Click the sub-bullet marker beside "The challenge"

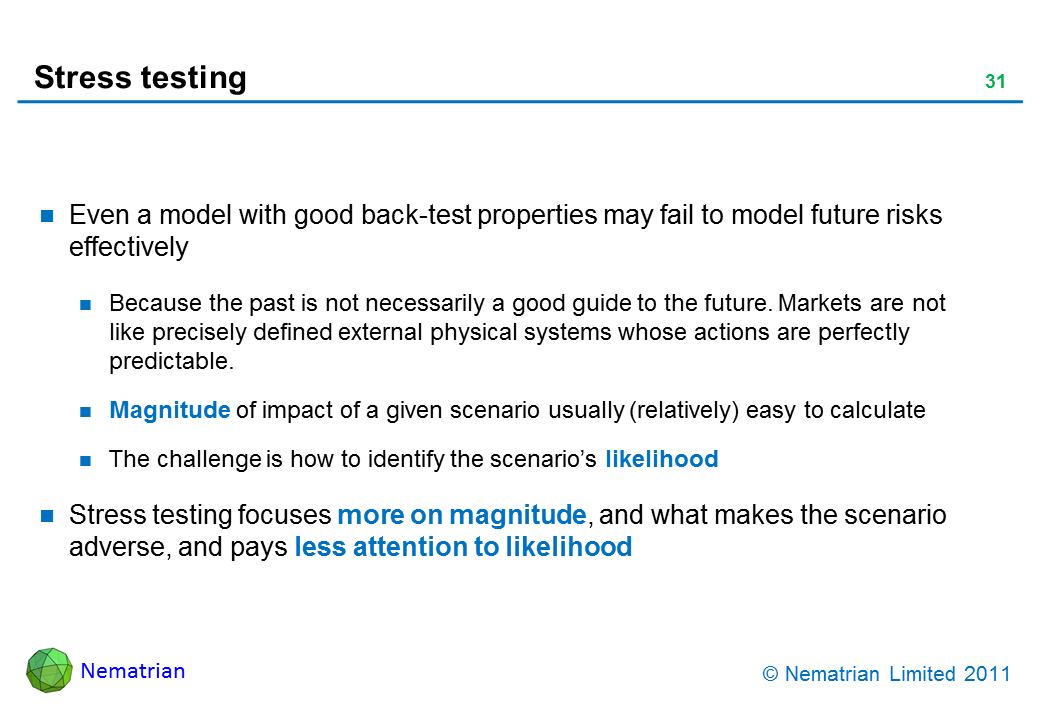(86, 460)
